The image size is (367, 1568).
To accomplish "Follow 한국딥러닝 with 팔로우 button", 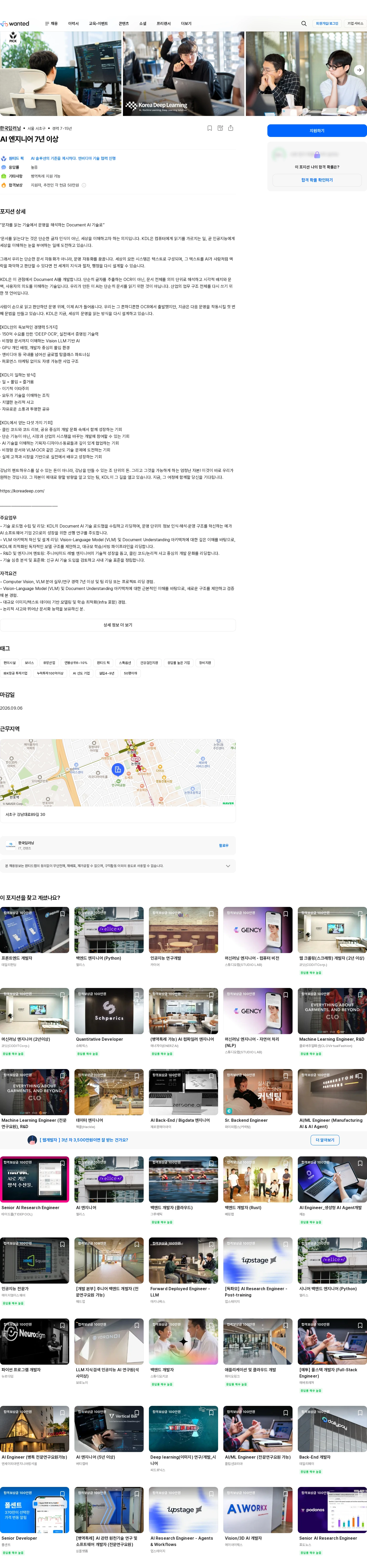I will [x=223, y=846].
